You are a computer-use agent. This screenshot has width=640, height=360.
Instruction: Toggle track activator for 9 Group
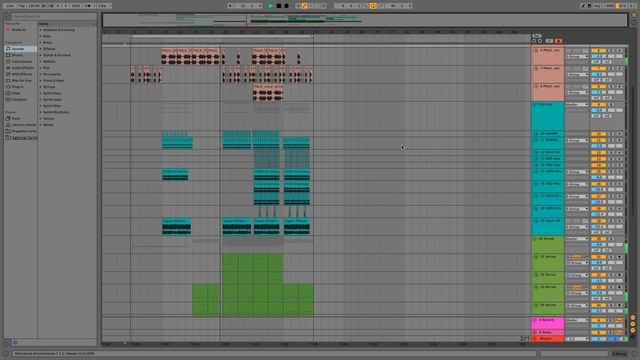pyautogui.click(x=598, y=104)
